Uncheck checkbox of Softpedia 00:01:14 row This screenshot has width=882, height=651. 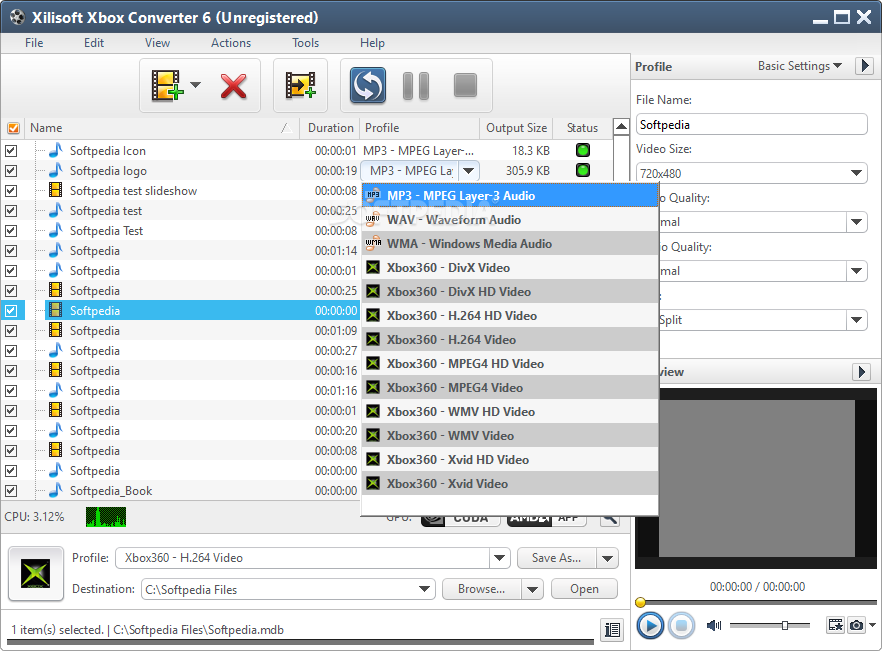(11, 250)
